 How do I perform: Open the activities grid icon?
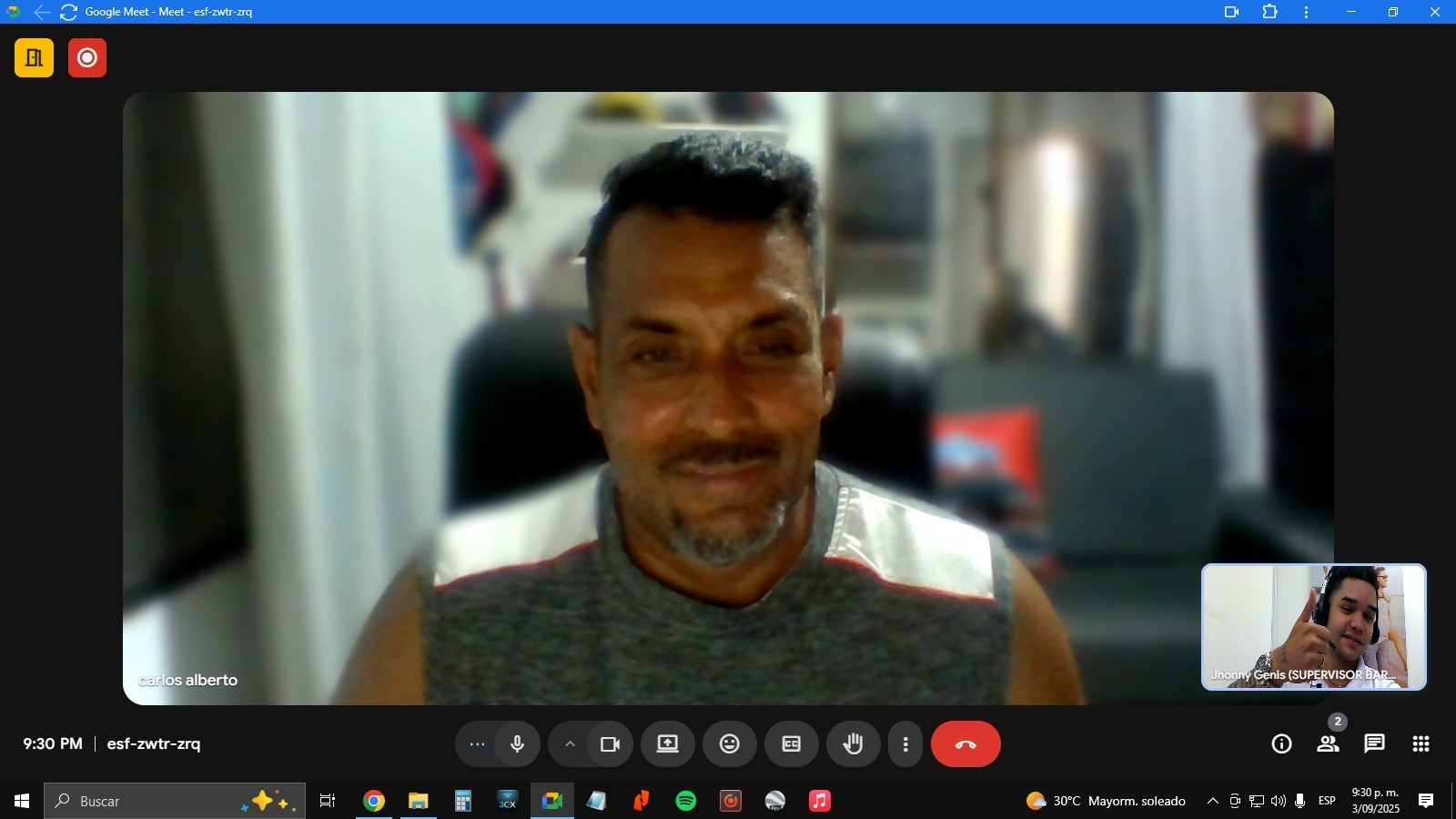(1421, 744)
